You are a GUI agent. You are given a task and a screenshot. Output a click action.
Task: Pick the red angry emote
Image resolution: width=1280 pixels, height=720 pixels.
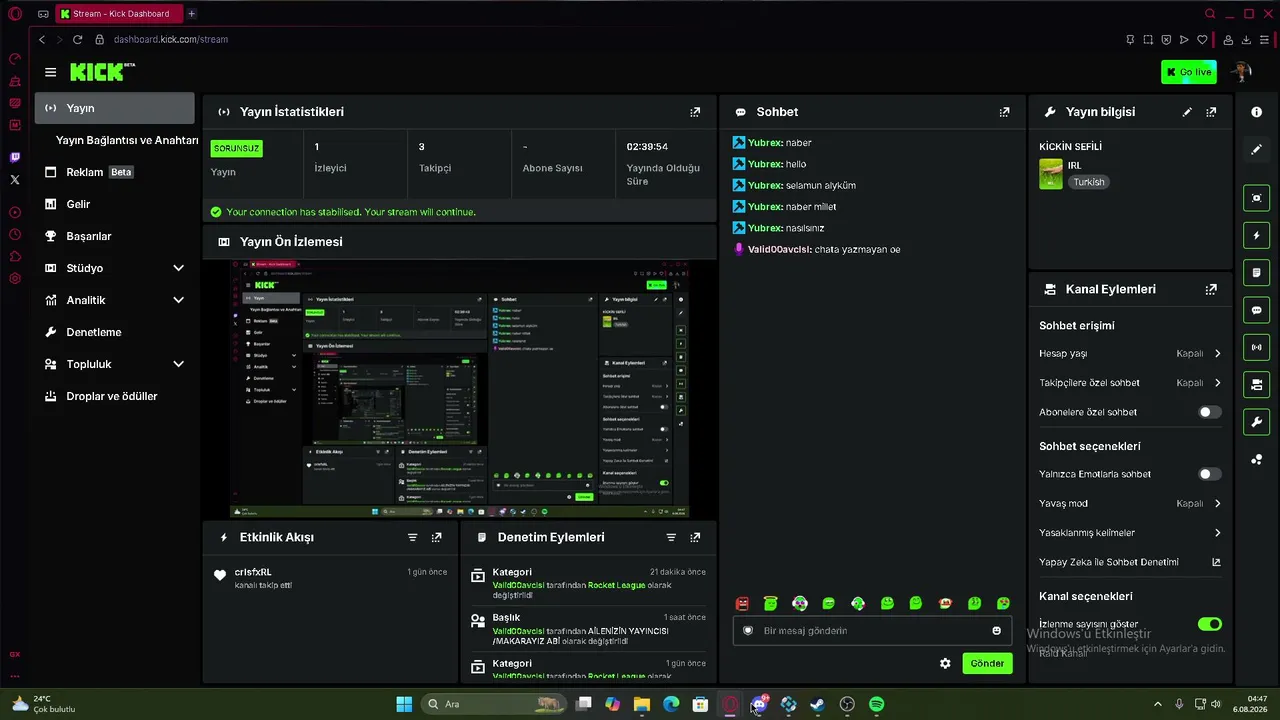[742, 604]
